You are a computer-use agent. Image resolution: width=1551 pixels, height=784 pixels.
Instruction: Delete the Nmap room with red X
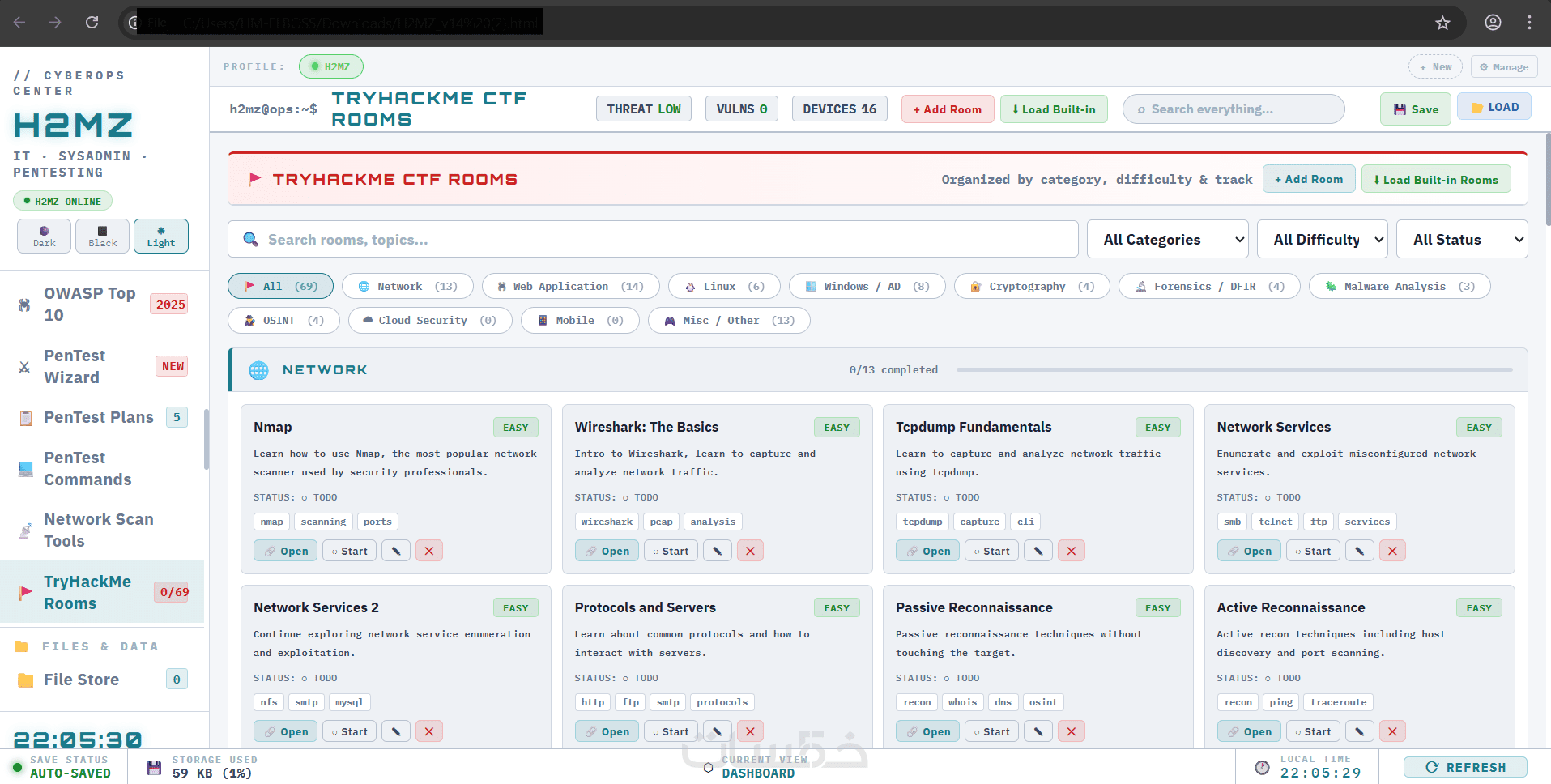click(x=429, y=551)
